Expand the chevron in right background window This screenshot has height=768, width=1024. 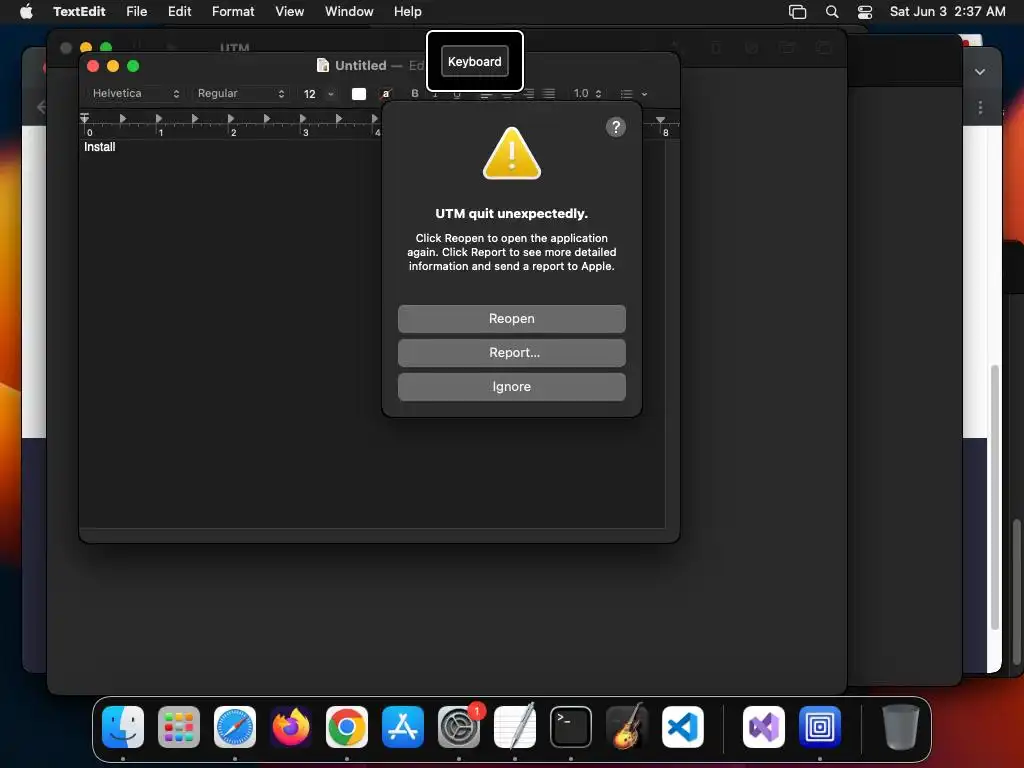coord(980,72)
